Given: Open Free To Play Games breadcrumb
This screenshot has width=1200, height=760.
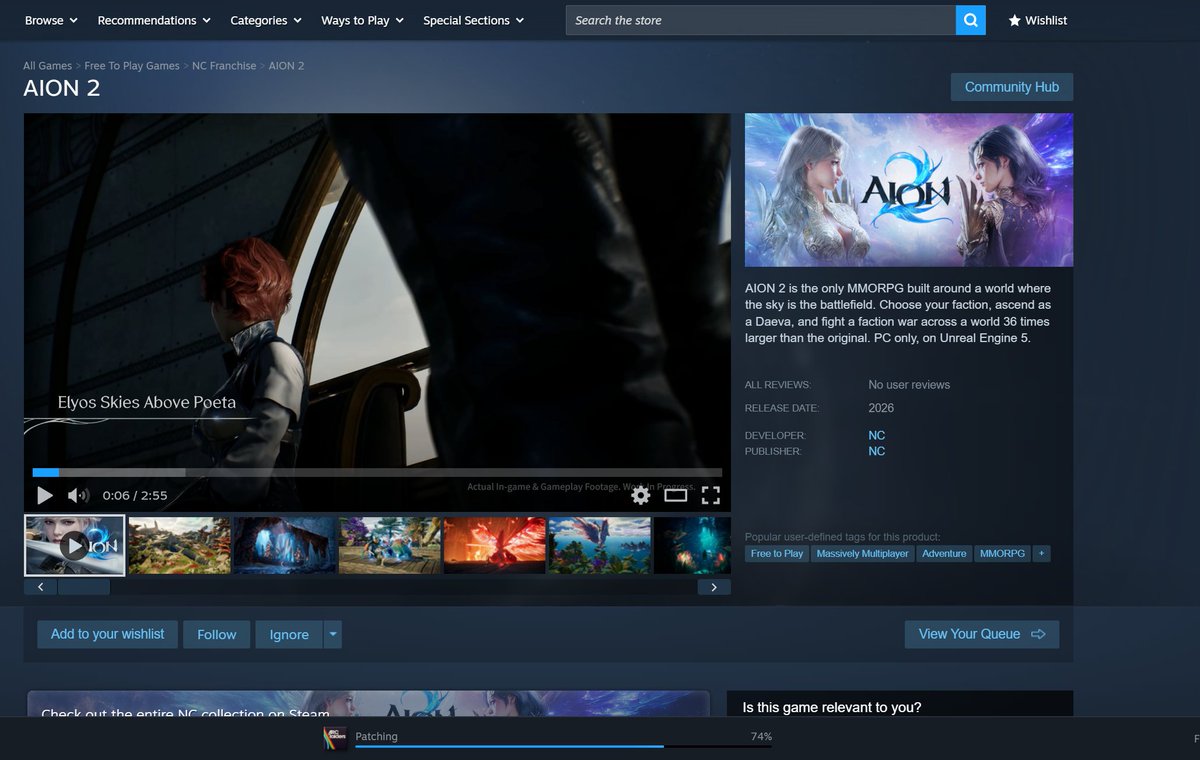Looking at the screenshot, I should (132, 66).
